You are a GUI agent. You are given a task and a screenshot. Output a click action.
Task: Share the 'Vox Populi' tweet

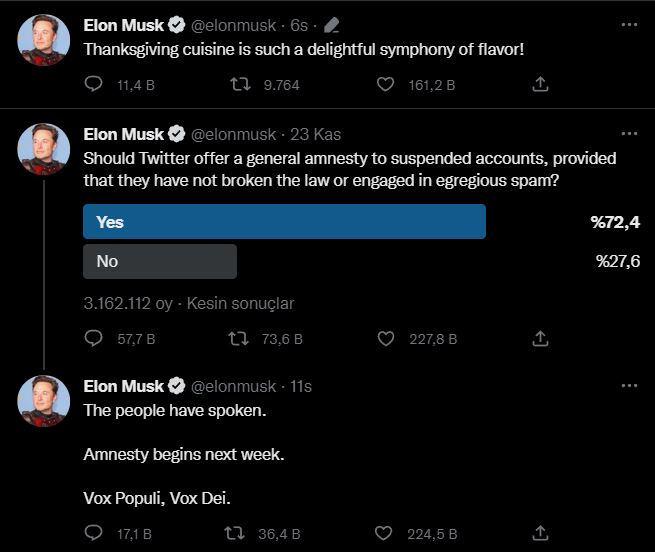pyautogui.click(x=540, y=534)
